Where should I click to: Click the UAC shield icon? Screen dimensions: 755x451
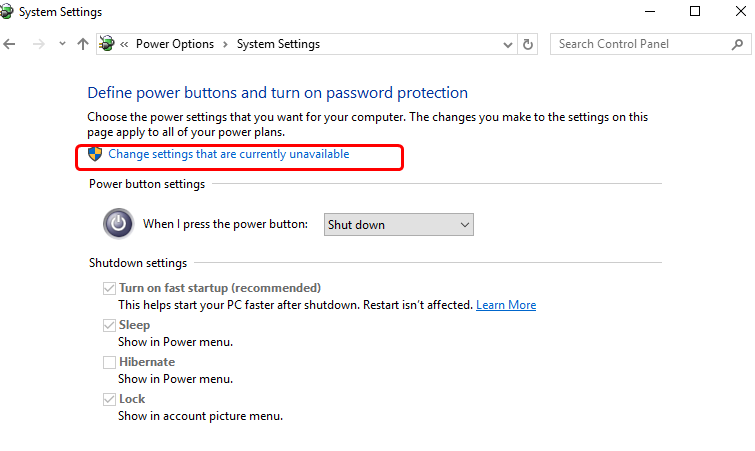[95, 155]
